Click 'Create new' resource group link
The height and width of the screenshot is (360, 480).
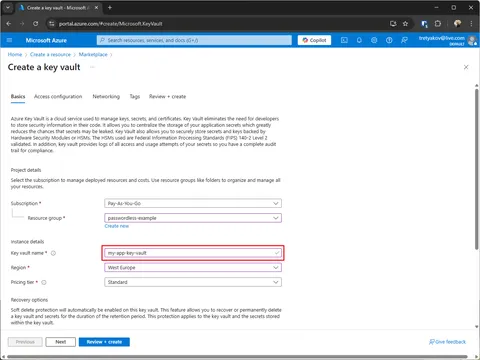[116, 226]
